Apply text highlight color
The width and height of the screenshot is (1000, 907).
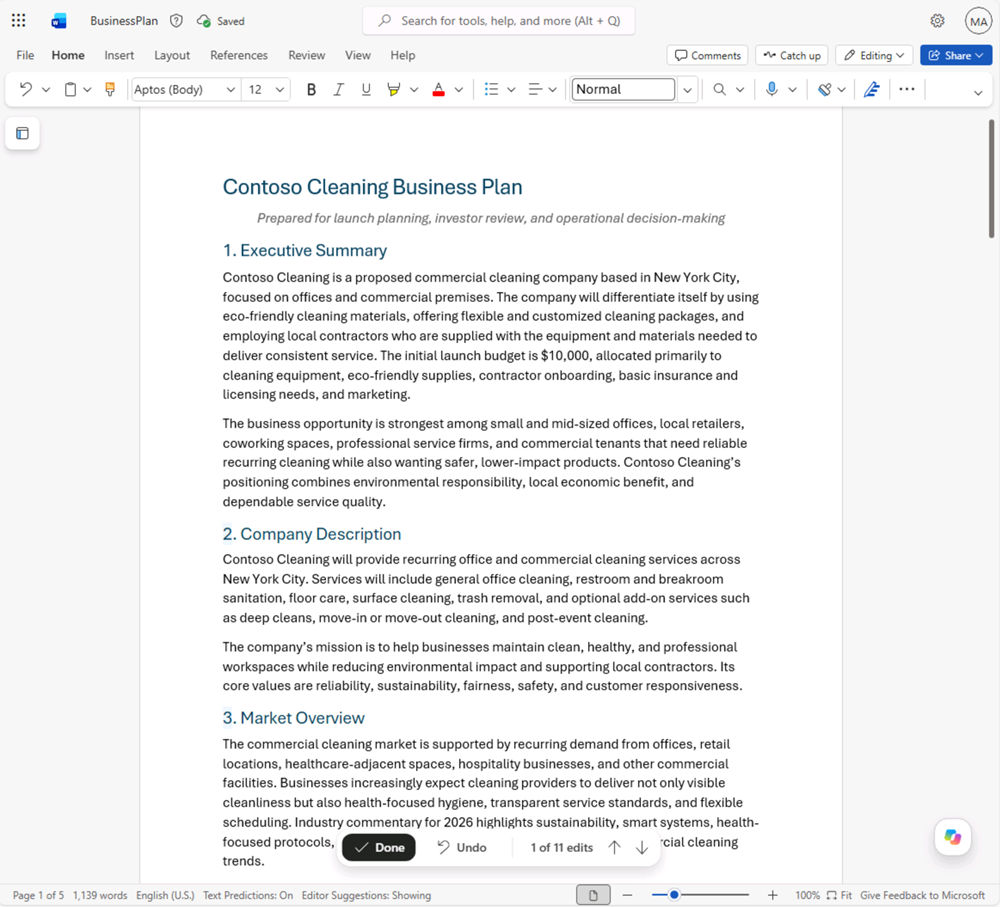(x=393, y=89)
